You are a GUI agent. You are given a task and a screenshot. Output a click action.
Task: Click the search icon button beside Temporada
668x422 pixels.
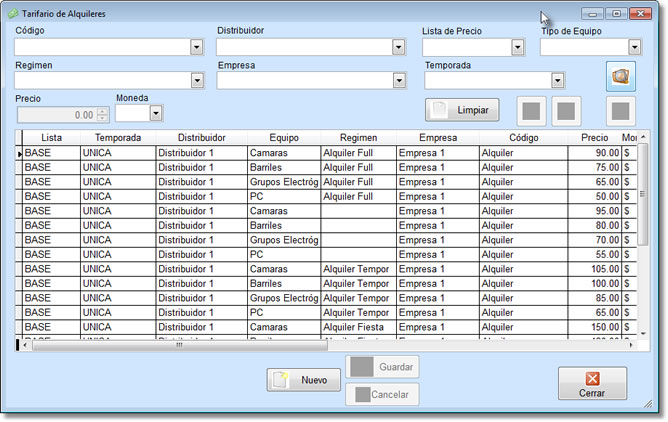(621, 76)
